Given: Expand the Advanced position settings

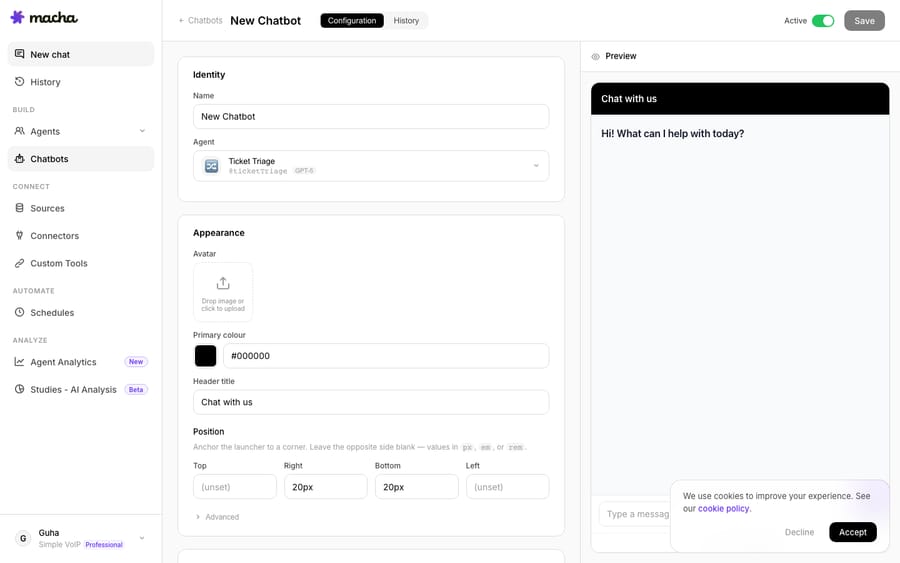Looking at the screenshot, I should 217,517.
